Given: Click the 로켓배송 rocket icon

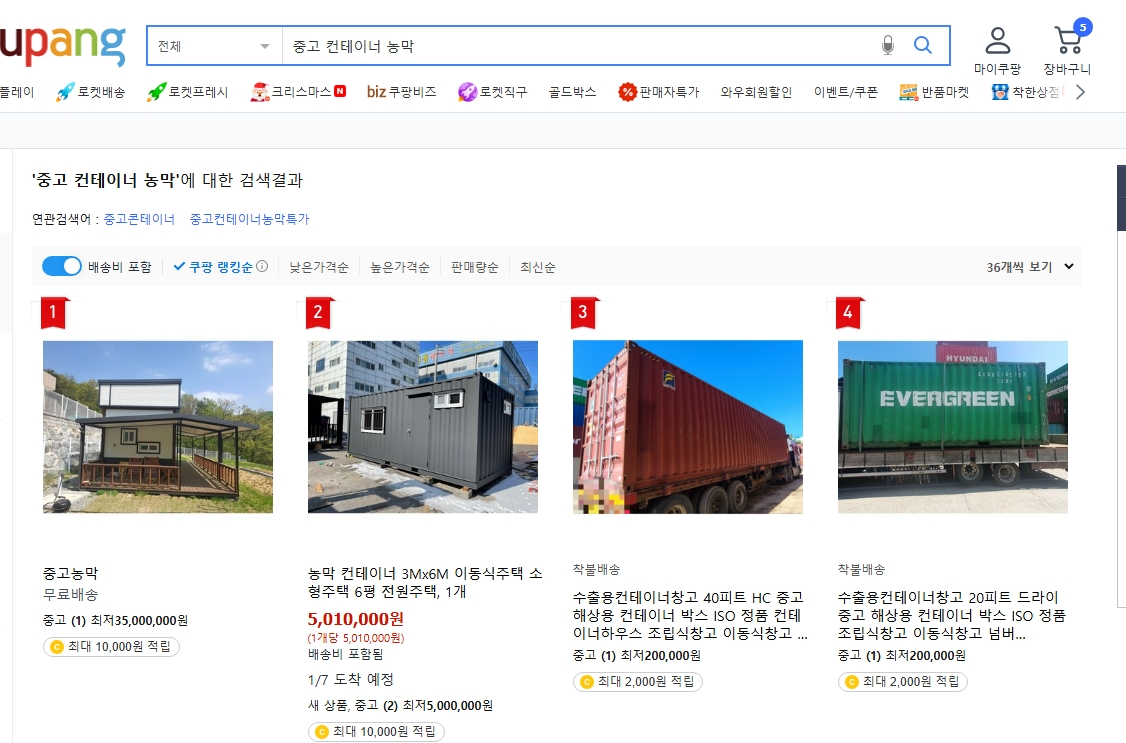Looking at the screenshot, I should tap(63, 91).
